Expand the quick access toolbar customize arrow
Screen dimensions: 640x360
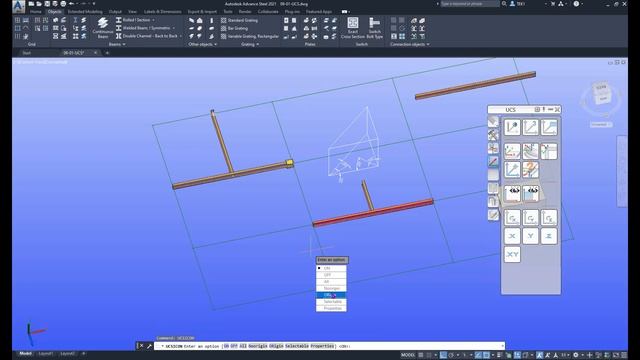pos(94,4)
